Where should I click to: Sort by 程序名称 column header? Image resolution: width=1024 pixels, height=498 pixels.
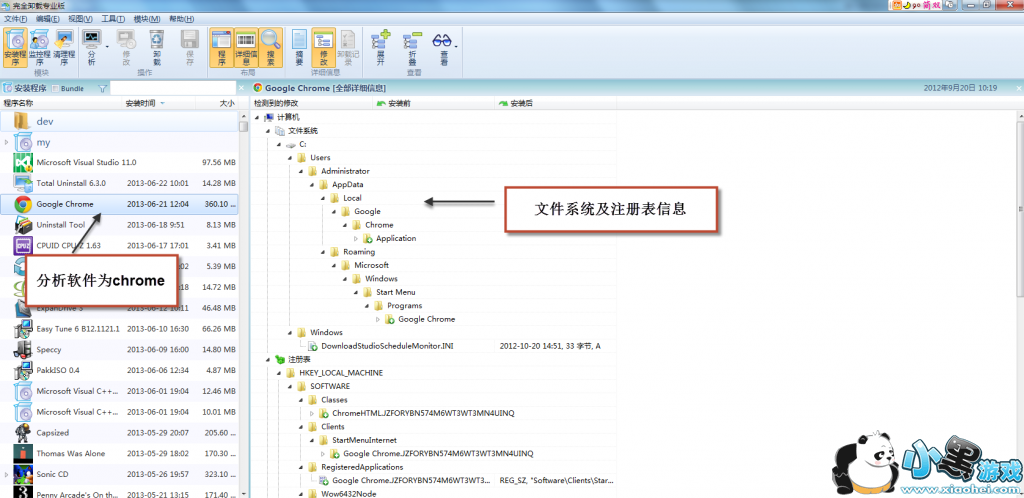tap(61, 103)
